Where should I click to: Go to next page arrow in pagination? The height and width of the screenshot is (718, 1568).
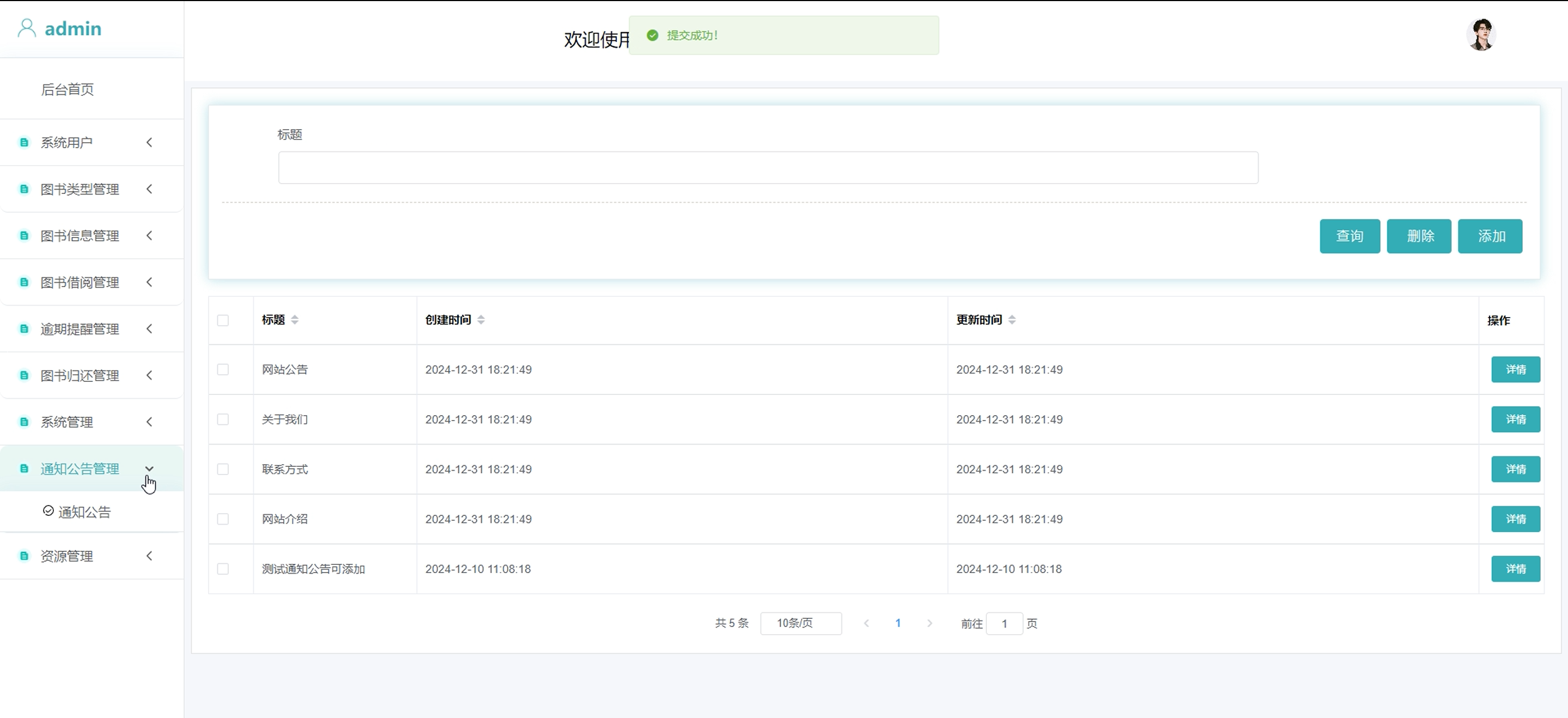click(x=929, y=623)
